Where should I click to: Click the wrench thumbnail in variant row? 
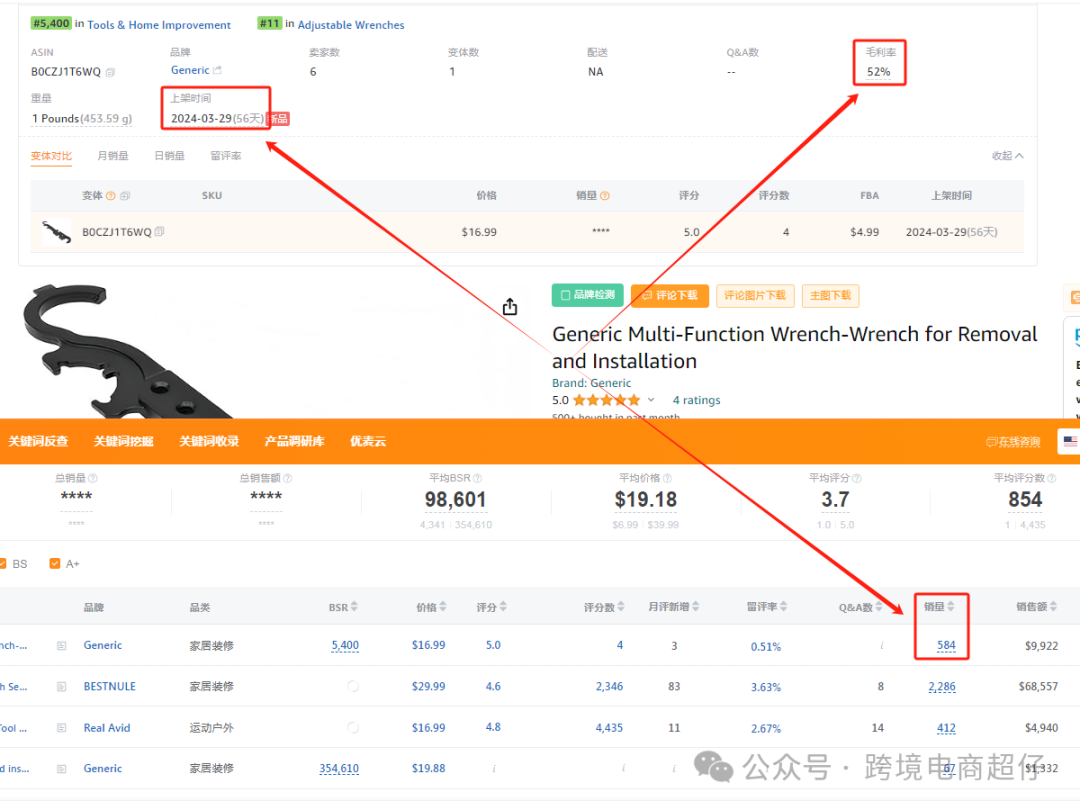[56, 232]
